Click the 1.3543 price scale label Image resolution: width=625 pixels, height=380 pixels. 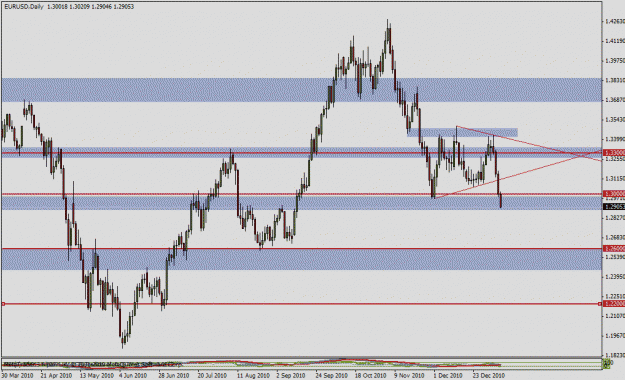click(x=615, y=120)
